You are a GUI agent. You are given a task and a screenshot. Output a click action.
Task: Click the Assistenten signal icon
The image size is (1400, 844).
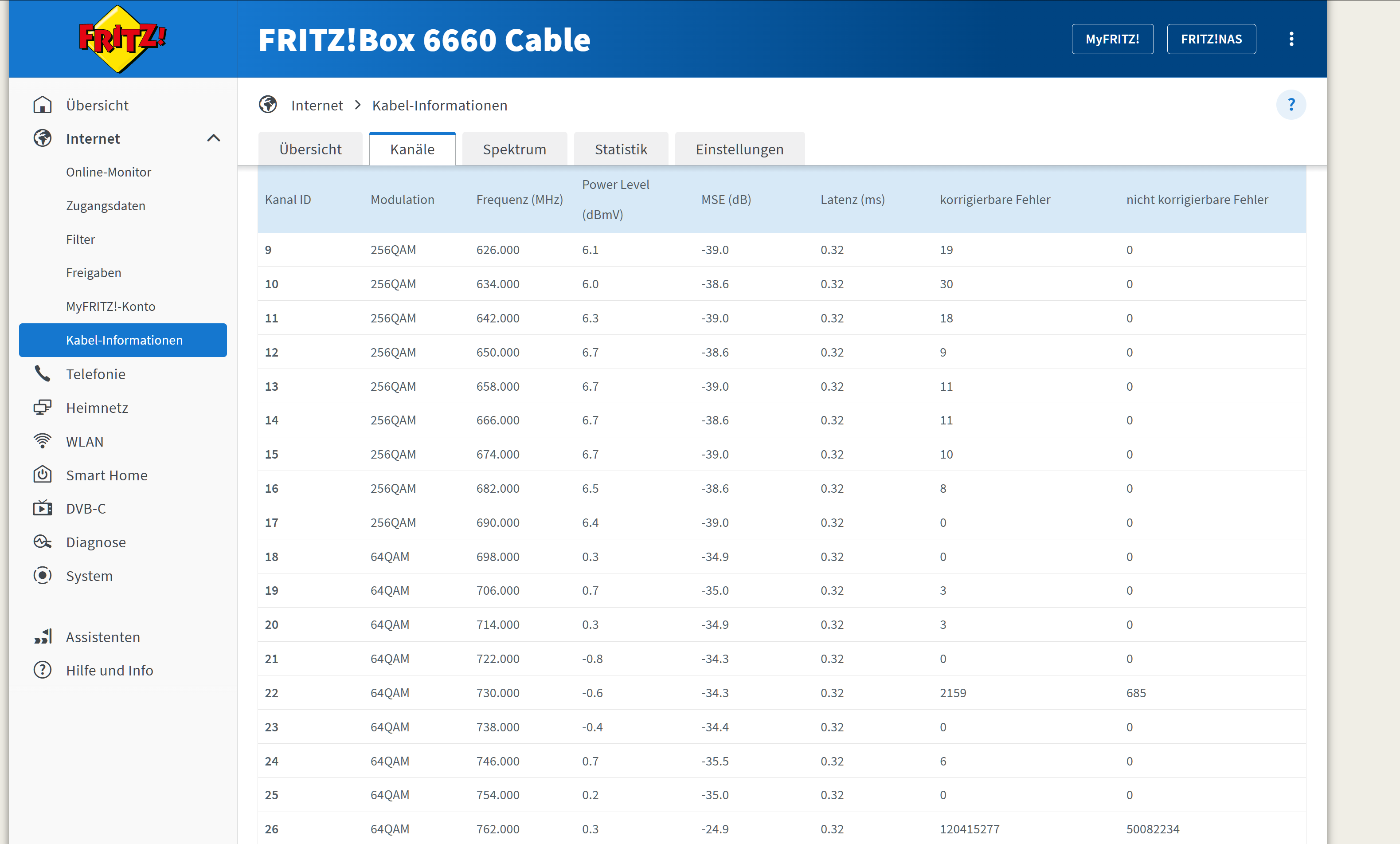coord(43,636)
